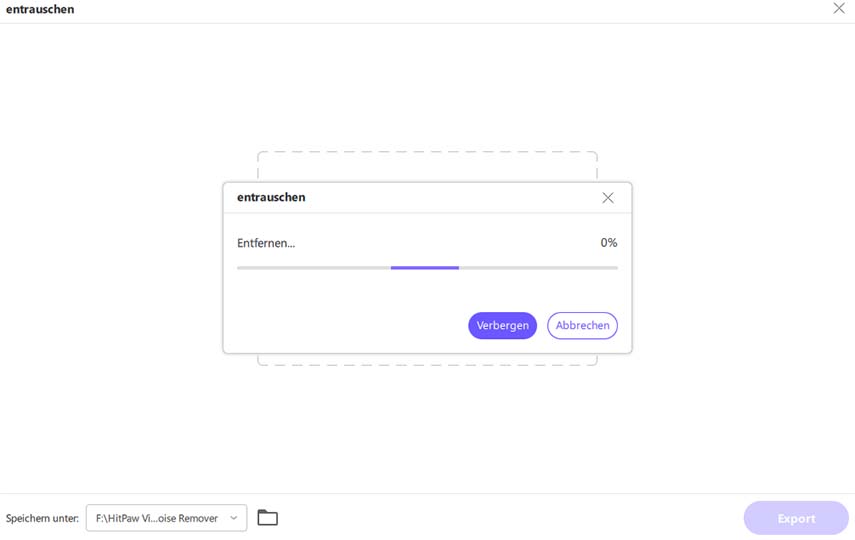Image resolution: width=855 pixels, height=540 pixels.
Task: Click the 0% progress percentage
Action: [608, 243]
